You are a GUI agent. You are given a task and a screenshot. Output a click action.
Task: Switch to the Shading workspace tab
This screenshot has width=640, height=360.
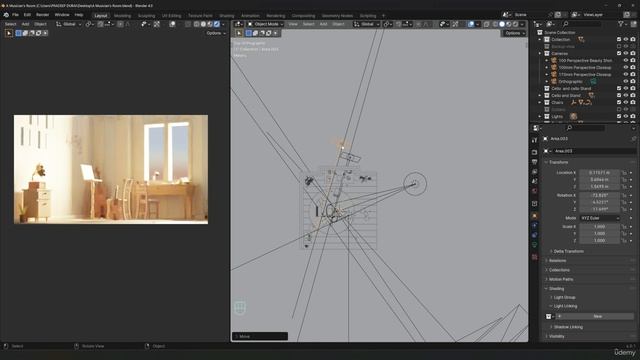coord(227,16)
